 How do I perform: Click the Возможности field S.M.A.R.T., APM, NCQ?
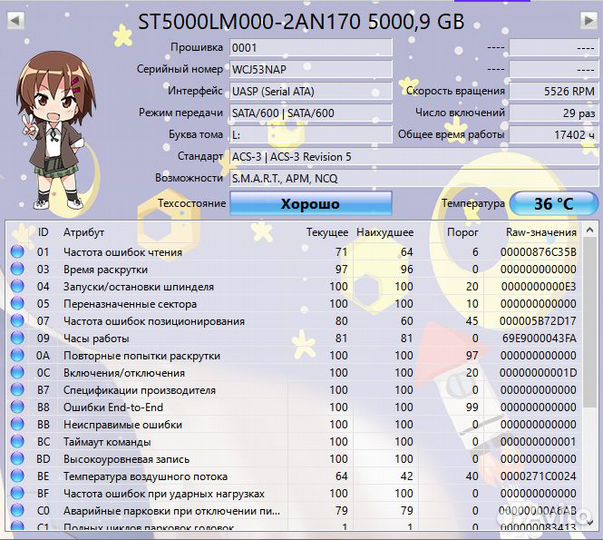pyautogui.click(x=414, y=178)
